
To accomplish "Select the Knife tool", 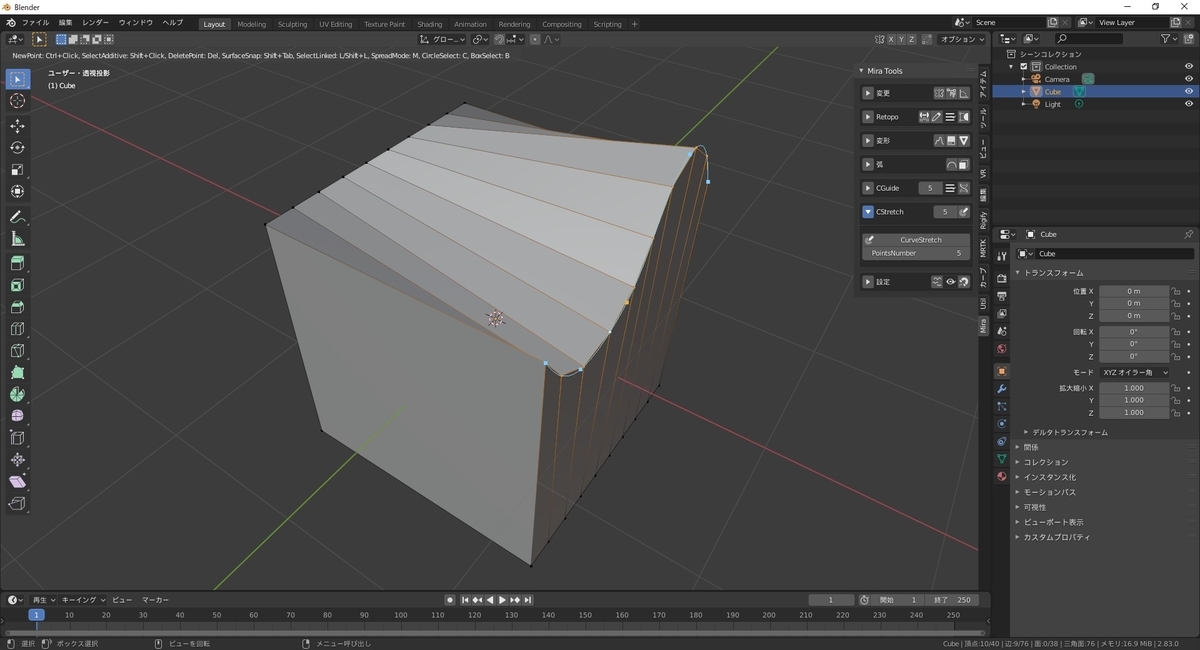I will [x=17, y=351].
